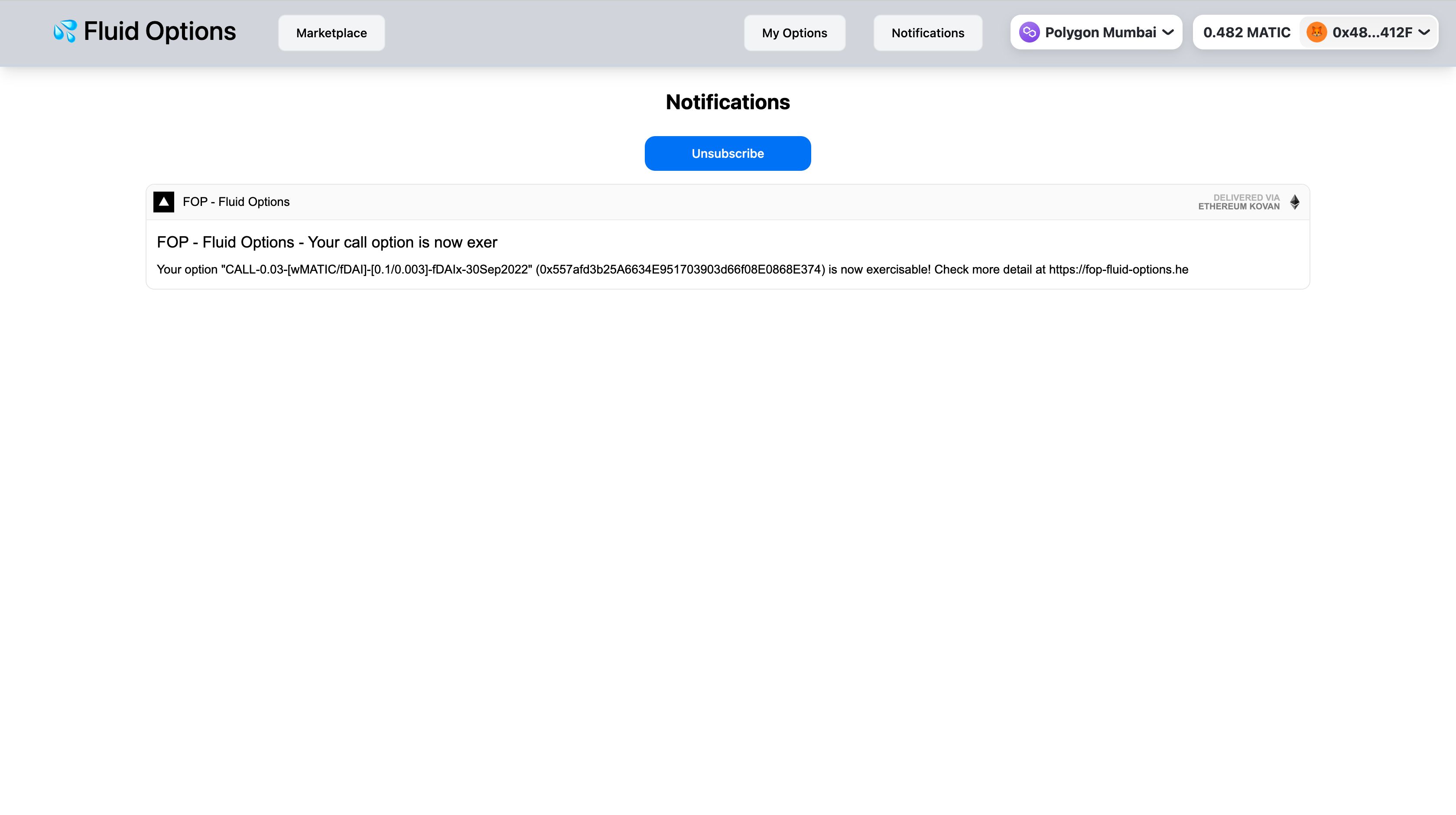
Task: Open the Marketplace page
Action: coord(331,33)
